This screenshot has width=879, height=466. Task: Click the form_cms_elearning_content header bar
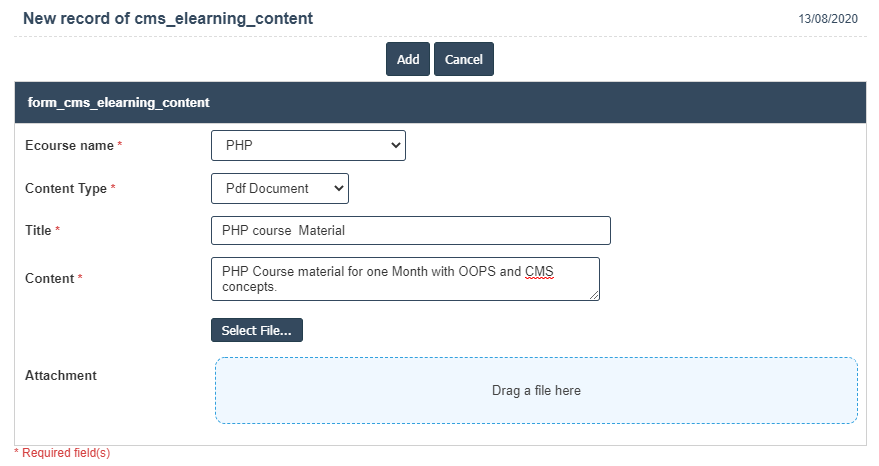pyautogui.click(x=439, y=102)
